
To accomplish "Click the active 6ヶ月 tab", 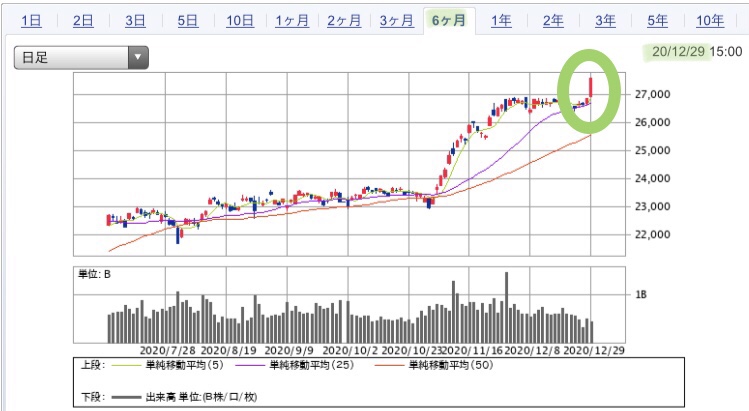I will pyautogui.click(x=449, y=21).
